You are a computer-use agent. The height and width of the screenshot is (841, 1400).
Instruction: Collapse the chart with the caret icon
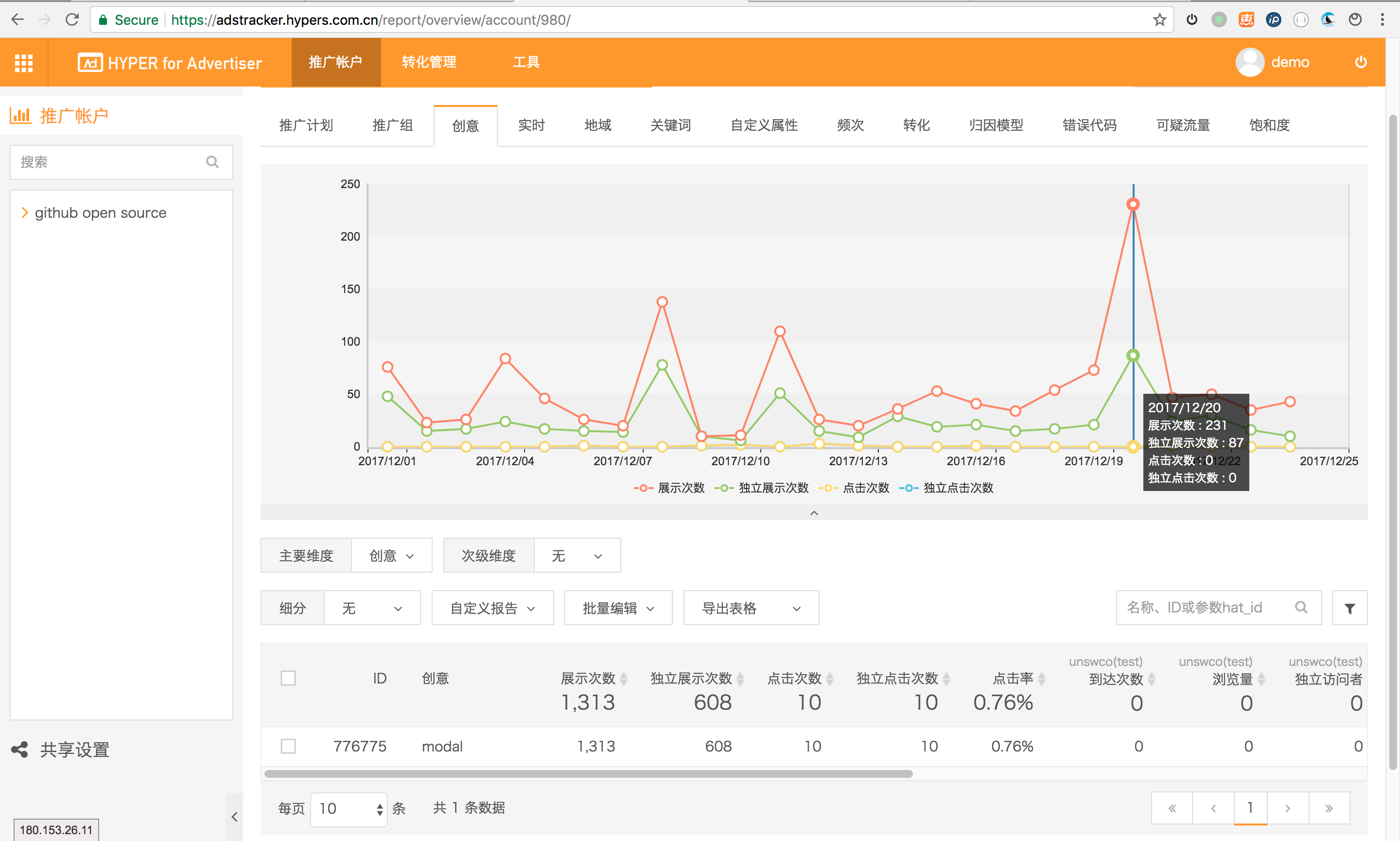(x=814, y=513)
